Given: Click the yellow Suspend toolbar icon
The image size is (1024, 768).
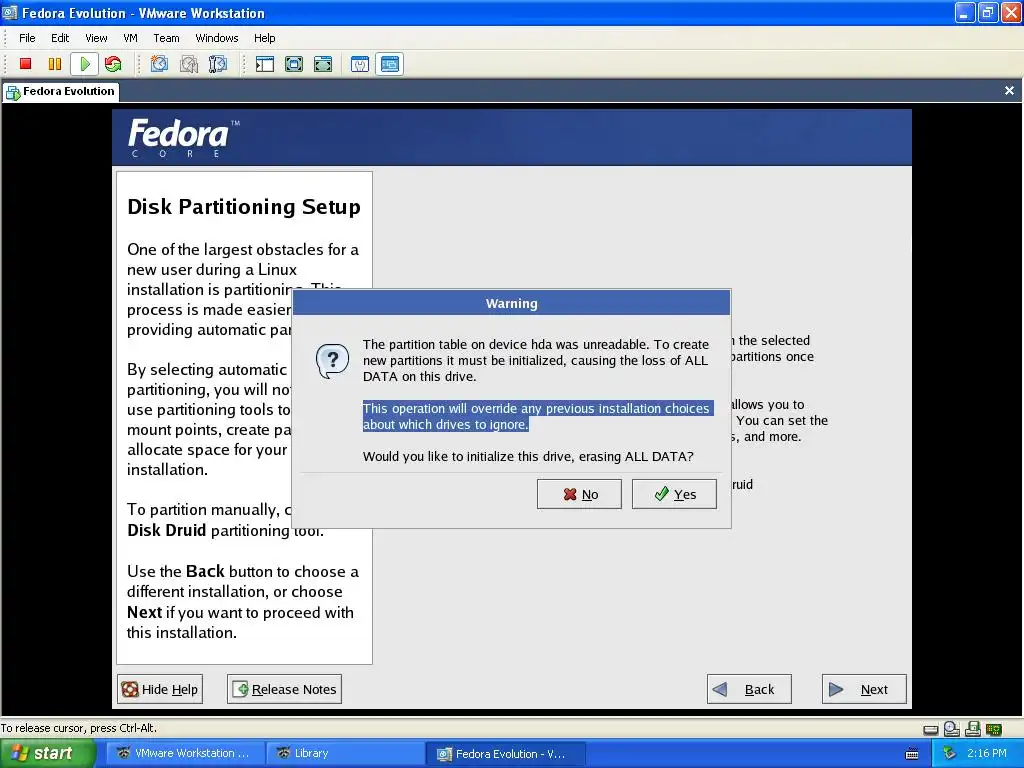Looking at the screenshot, I should point(55,64).
